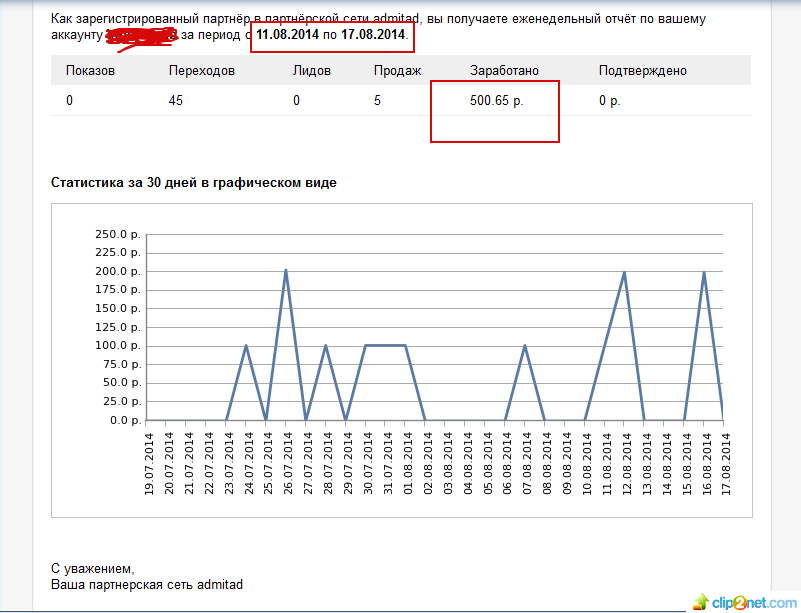Click the end date 17.08.2014
This screenshot has height=613, width=801.
point(373,35)
